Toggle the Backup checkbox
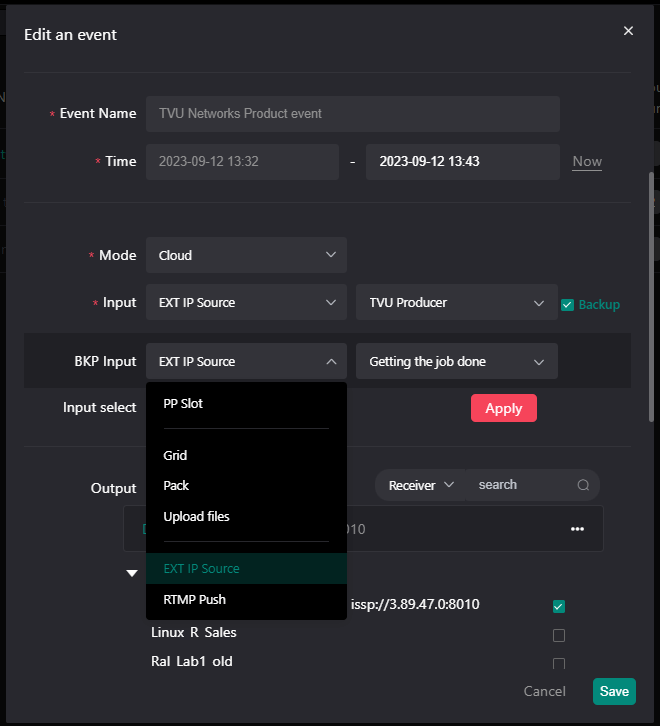The image size is (660, 726). (x=567, y=305)
